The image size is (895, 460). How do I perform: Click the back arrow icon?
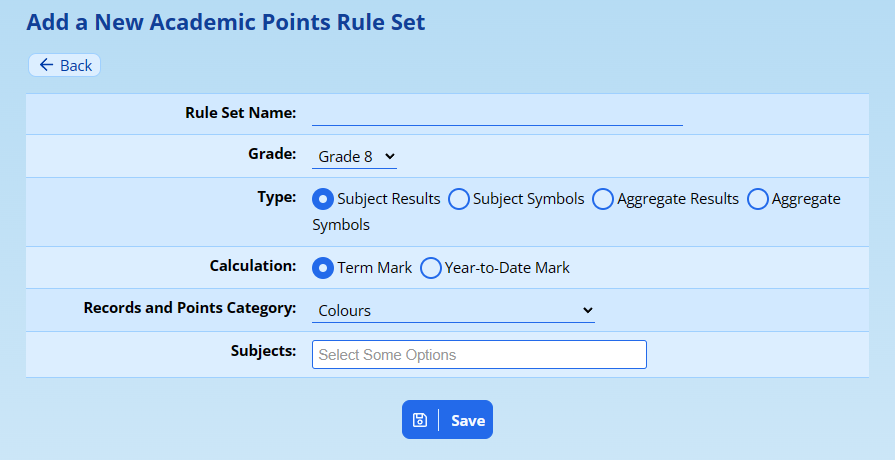[46, 65]
